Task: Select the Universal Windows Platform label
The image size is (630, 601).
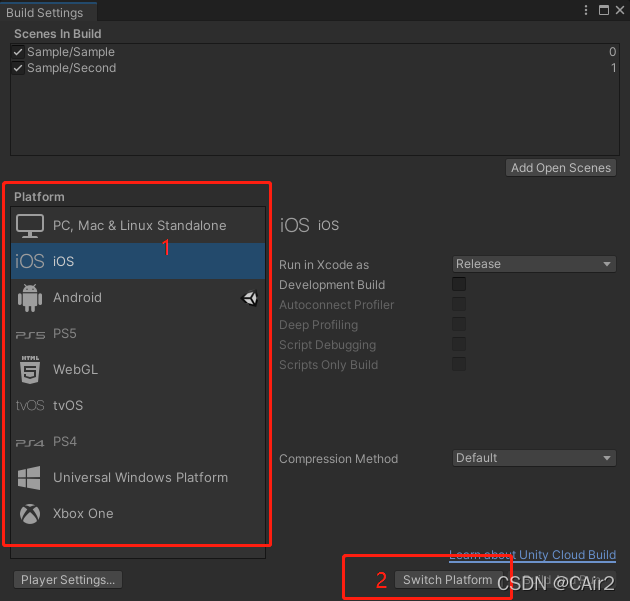Action: (141, 478)
